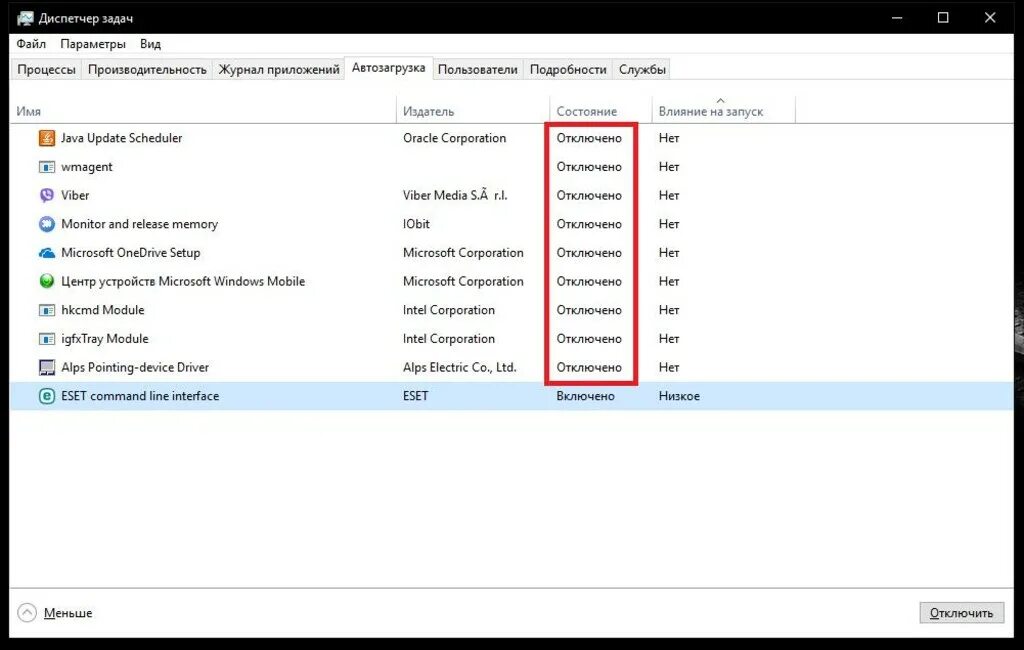Switch to the Службы tab
This screenshot has height=650, width=1024.
point(642,69)
